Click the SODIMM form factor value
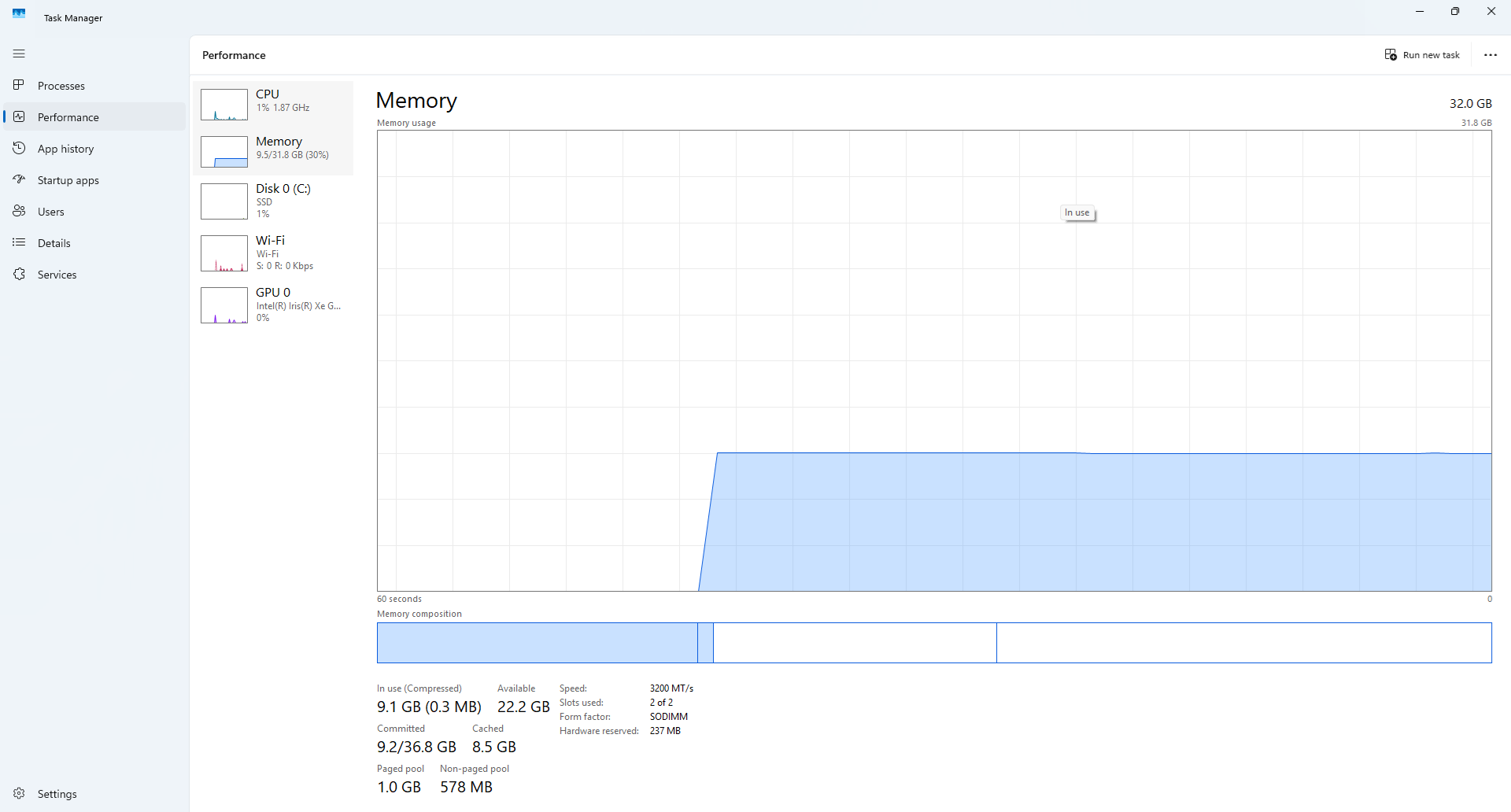1511x812 pixels. (x=669, y=717)
